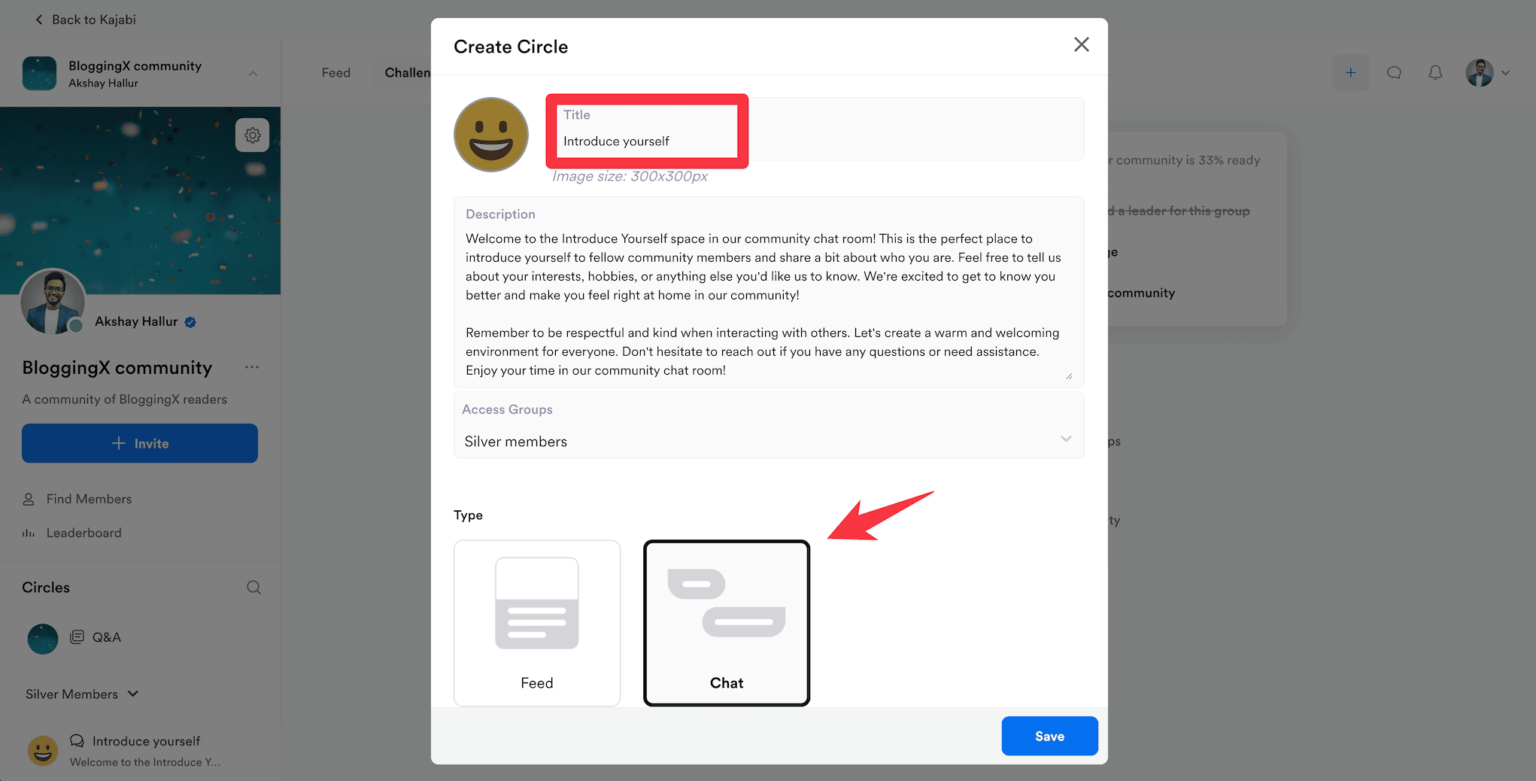The height and width of the screenshot is (781, 1536).
Task: Click the Leaderboard bar chart icon
Action: coord(28,533)
